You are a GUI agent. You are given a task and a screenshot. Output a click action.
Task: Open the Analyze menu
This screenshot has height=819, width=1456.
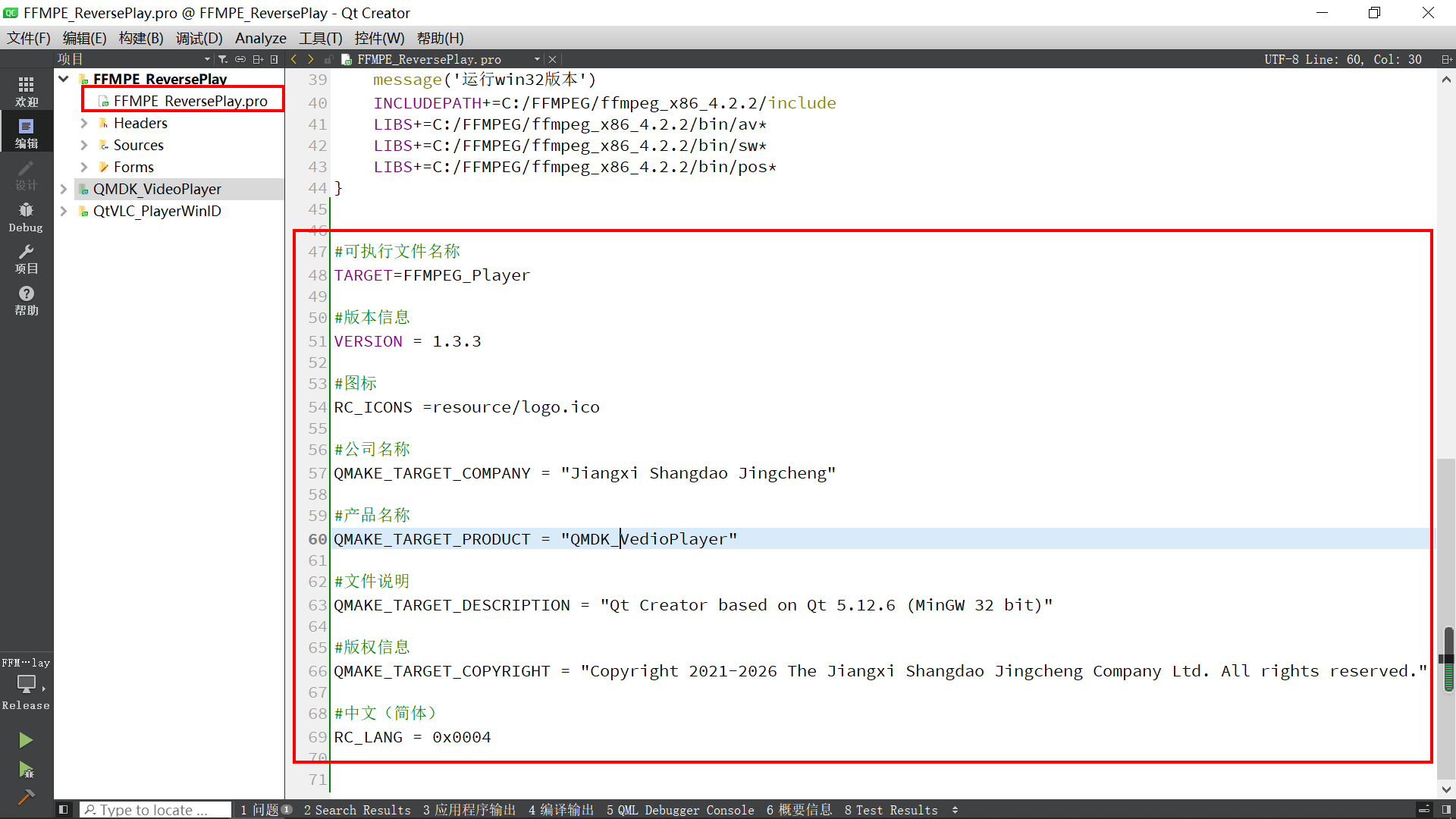pyautogui.click(x=260, y=38)
